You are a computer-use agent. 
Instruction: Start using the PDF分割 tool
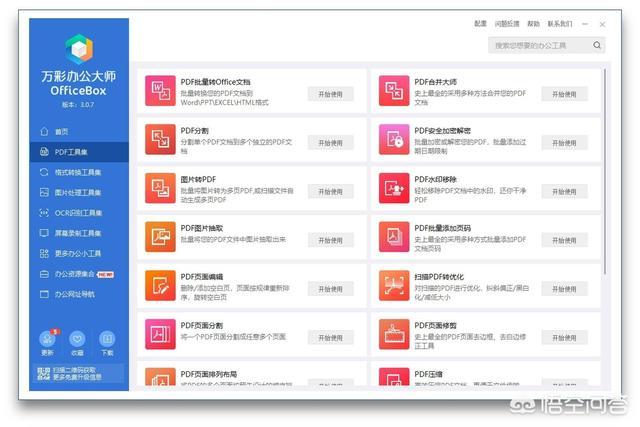click(331, 143)
